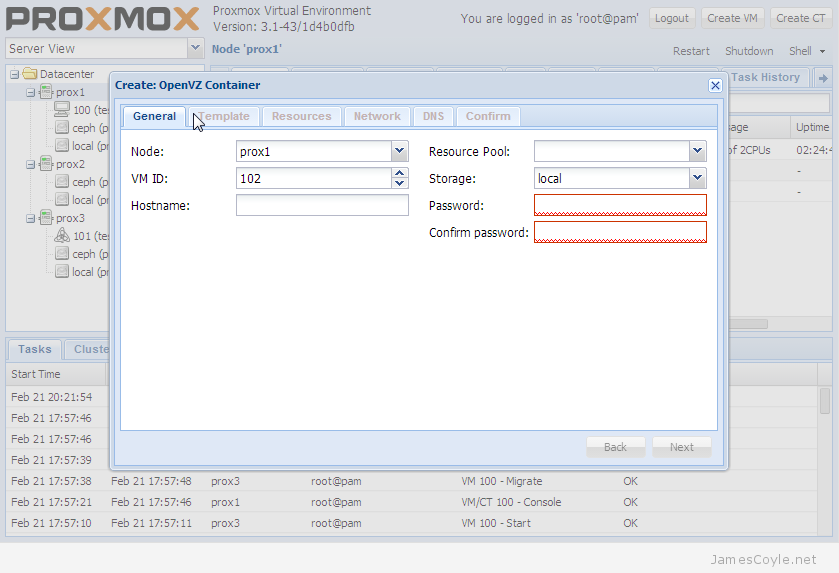Click the container 101 icon under prox3
Viewport: 839px width, 573px height.
[x=62, y=235]
